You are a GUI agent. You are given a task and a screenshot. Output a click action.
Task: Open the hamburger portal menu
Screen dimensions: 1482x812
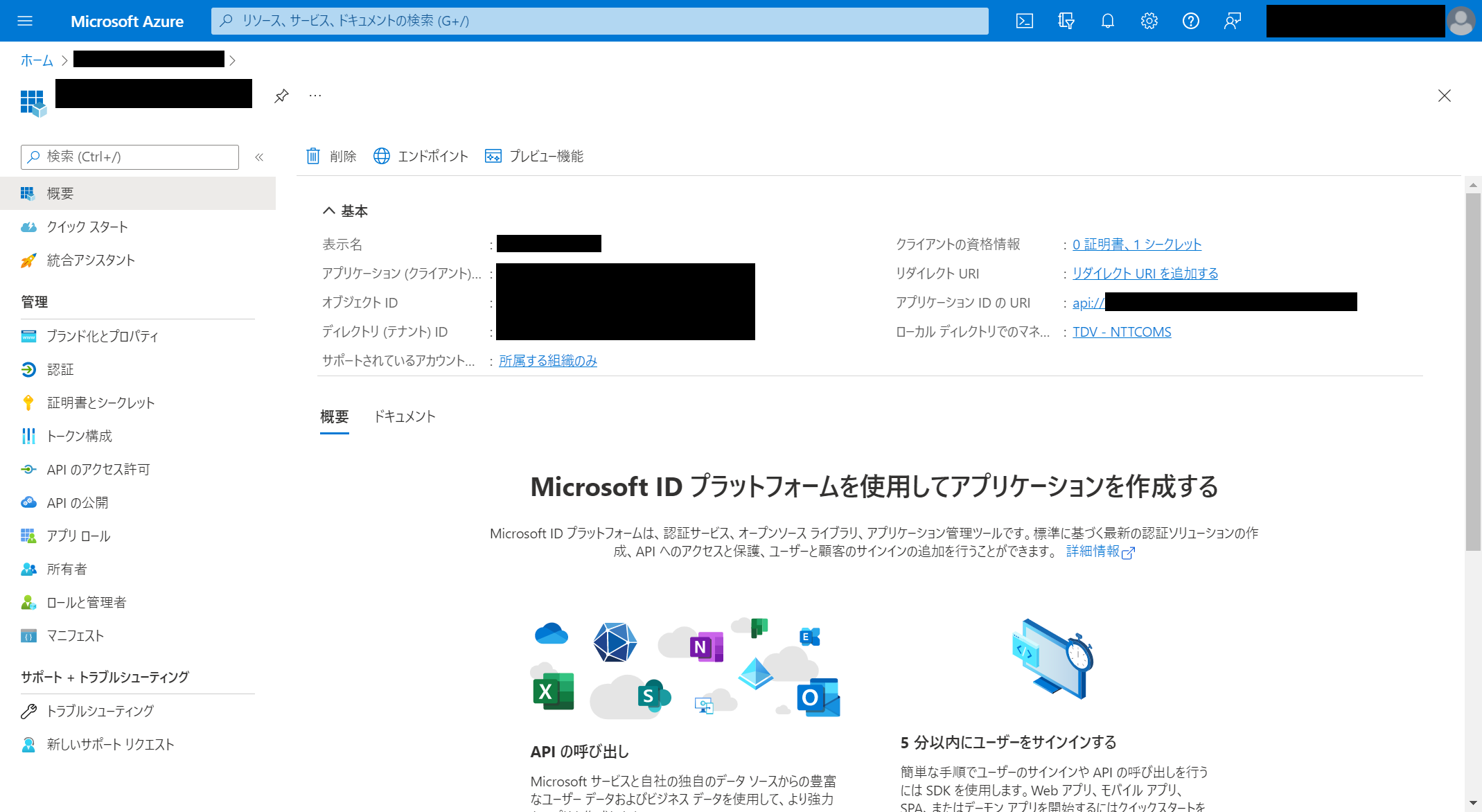[25, 21]
